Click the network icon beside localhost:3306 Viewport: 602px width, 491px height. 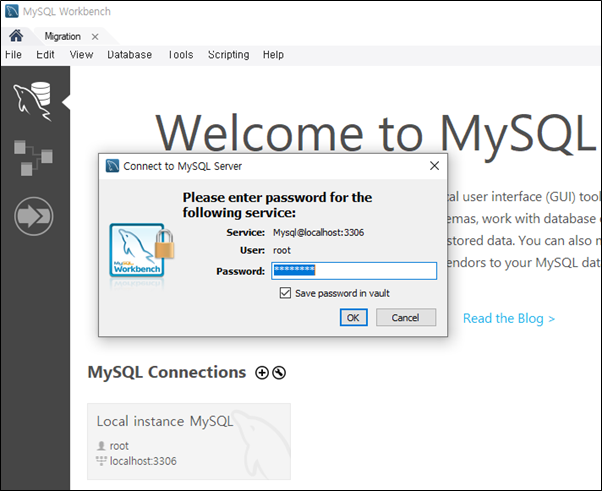(101, 461)
